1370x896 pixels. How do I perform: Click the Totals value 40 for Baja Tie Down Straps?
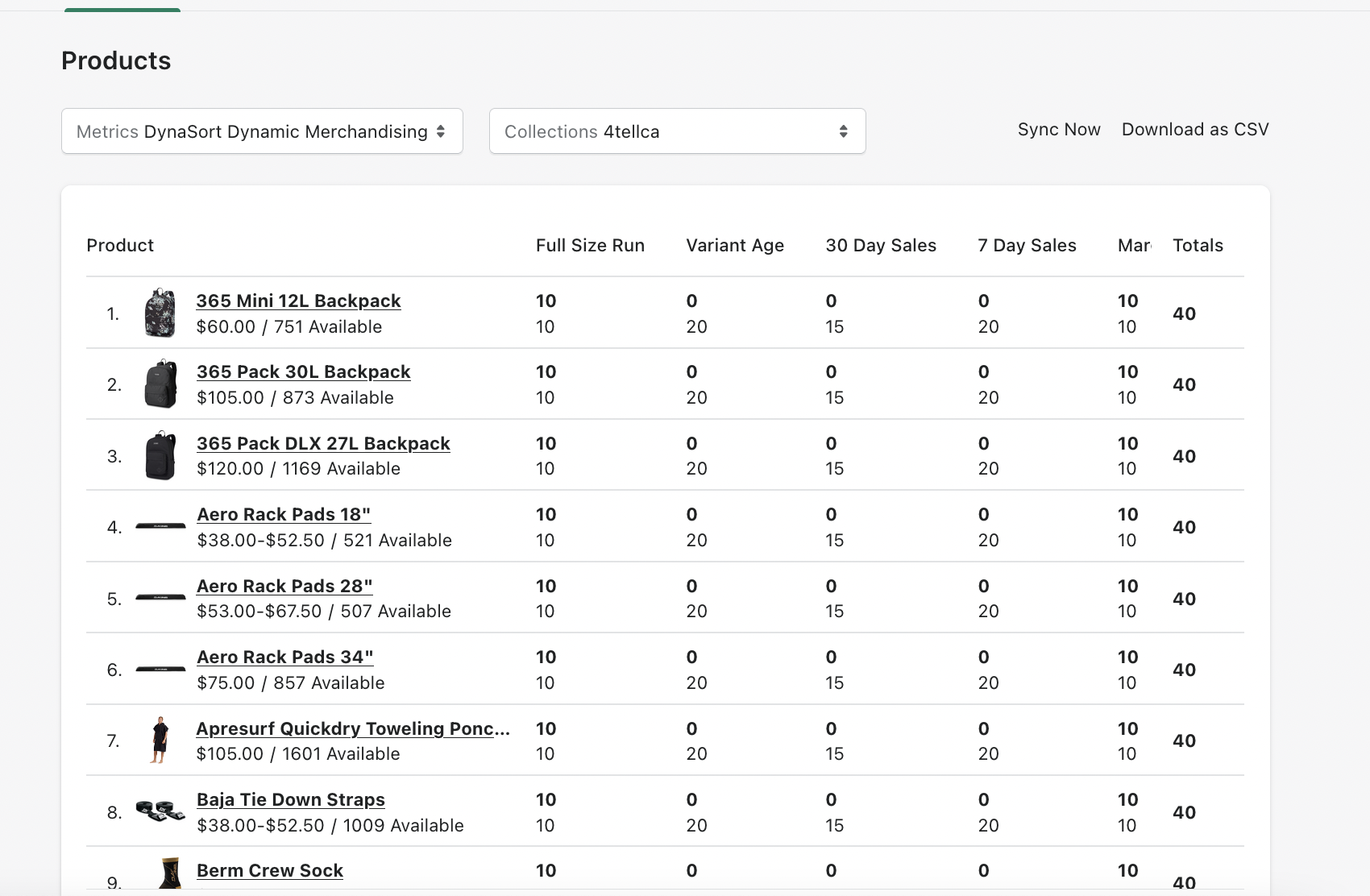(x=1184, y=813)
